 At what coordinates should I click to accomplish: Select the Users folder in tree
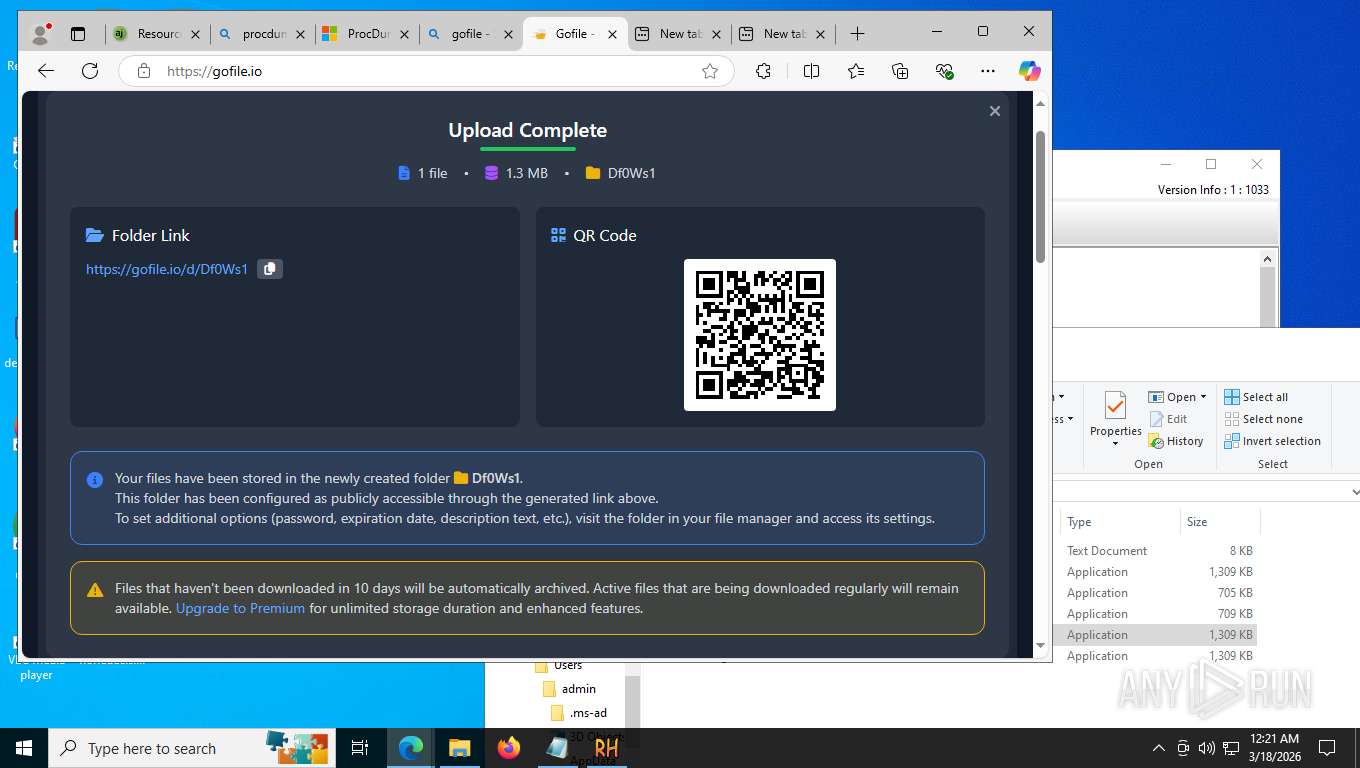567,665
